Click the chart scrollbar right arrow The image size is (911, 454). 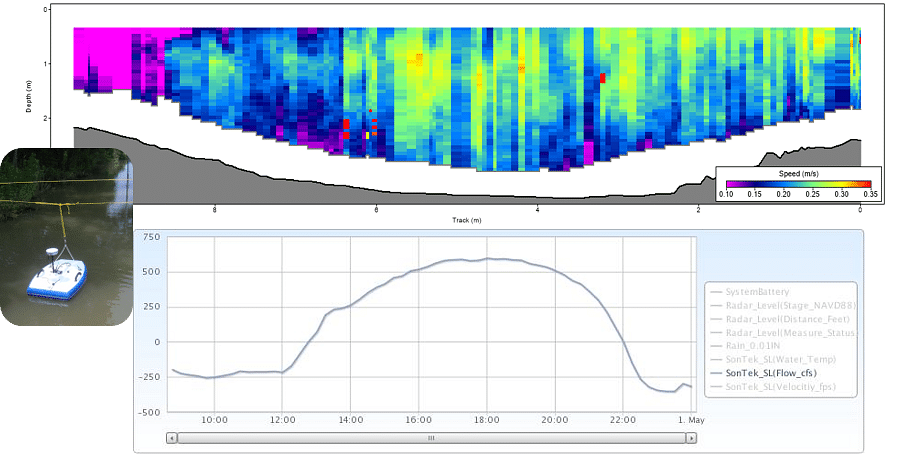691,438
